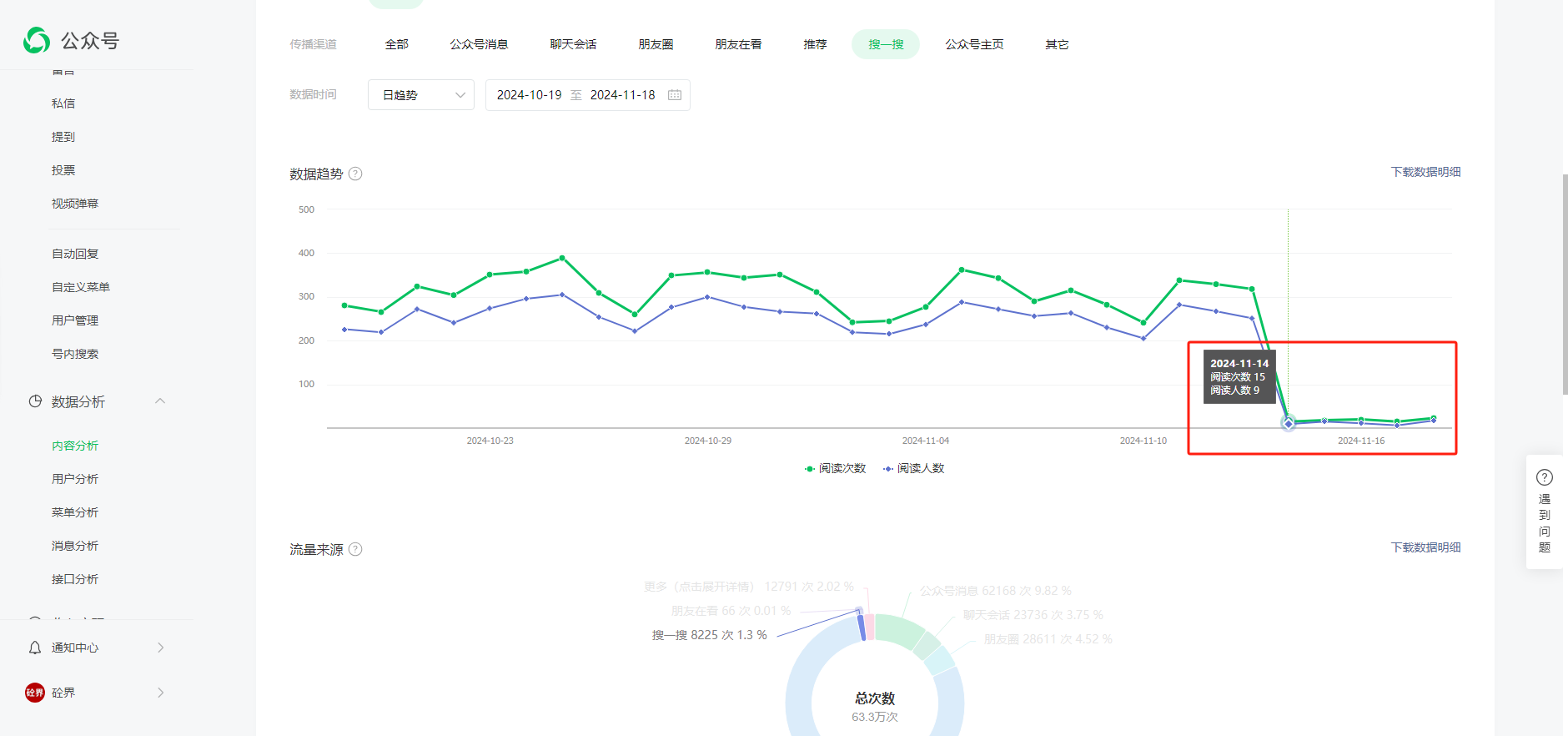Open help icon next to 数据趋势
The width and height of the screenshot is (1568, 736).
coord(355,174)
